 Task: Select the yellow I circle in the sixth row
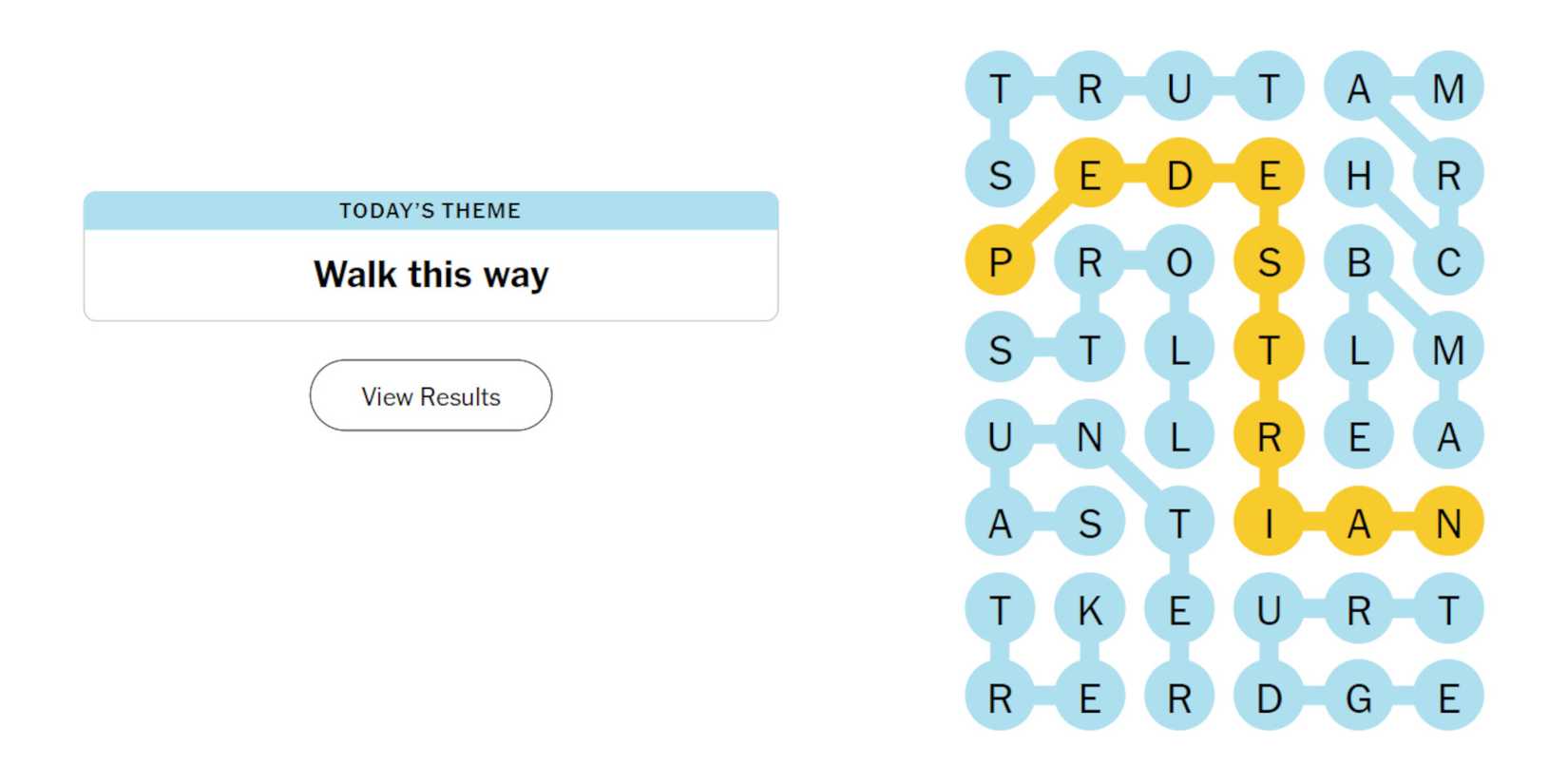[x=1269, y=521]
